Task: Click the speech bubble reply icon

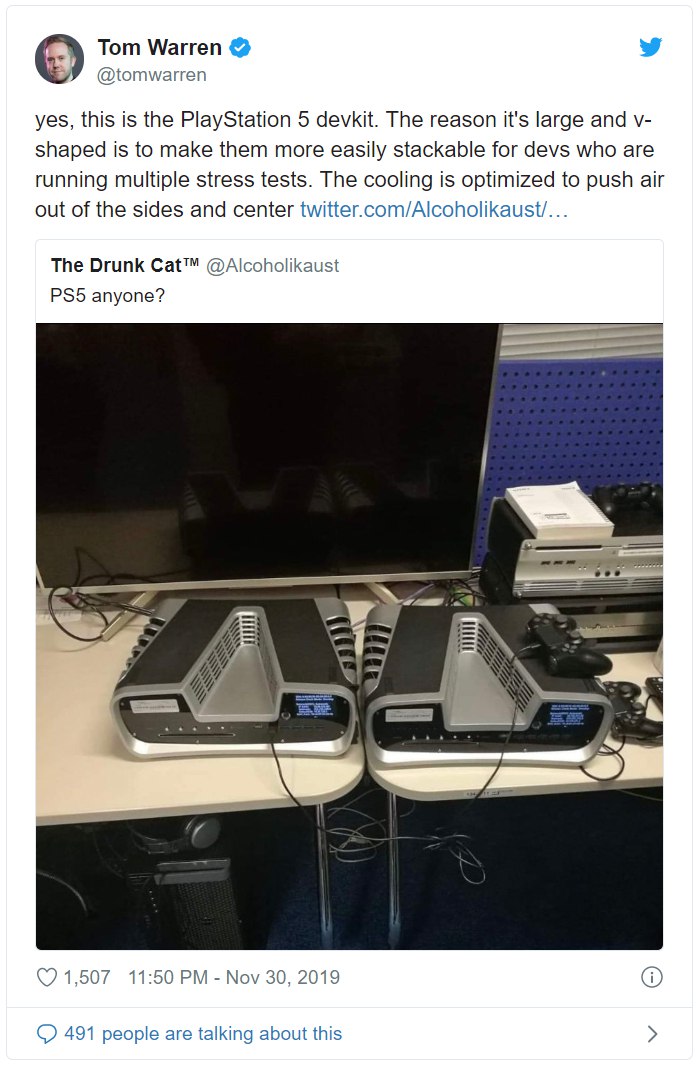Action: 46,1034
